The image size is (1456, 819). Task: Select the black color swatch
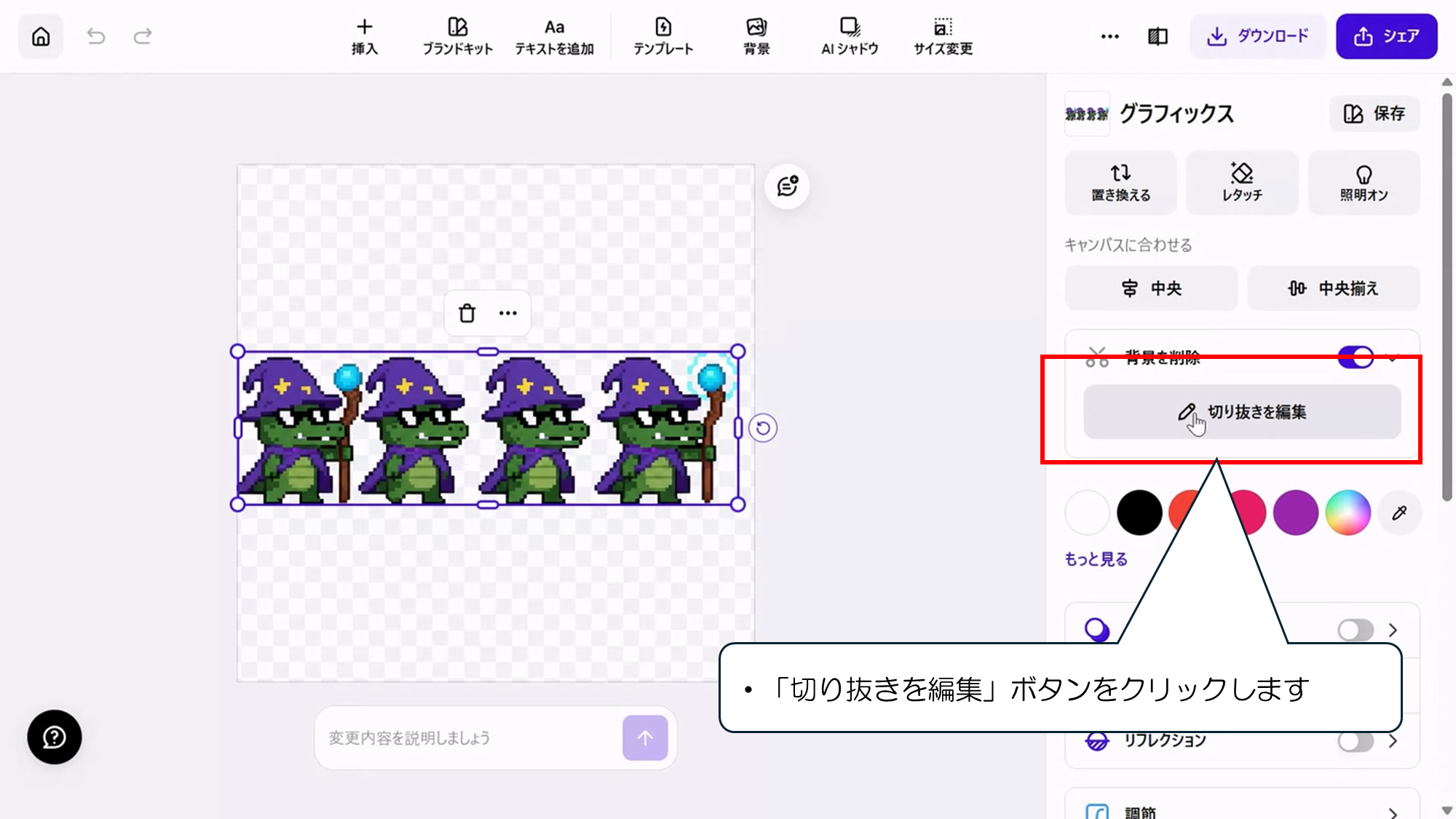pos(1139,513)
